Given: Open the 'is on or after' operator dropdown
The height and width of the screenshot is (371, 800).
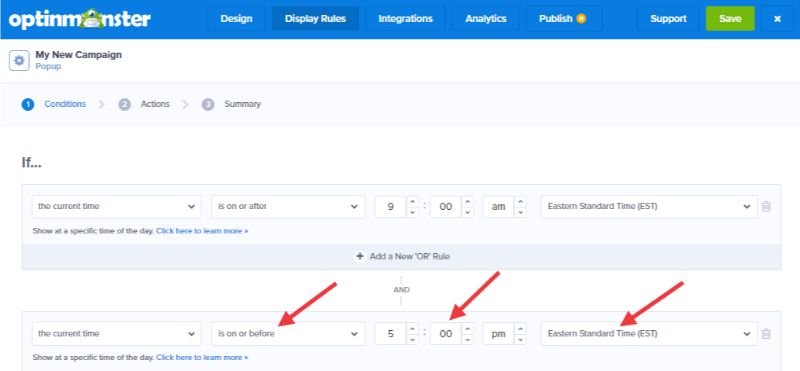Looking at the screenshot, I should 288,207.
